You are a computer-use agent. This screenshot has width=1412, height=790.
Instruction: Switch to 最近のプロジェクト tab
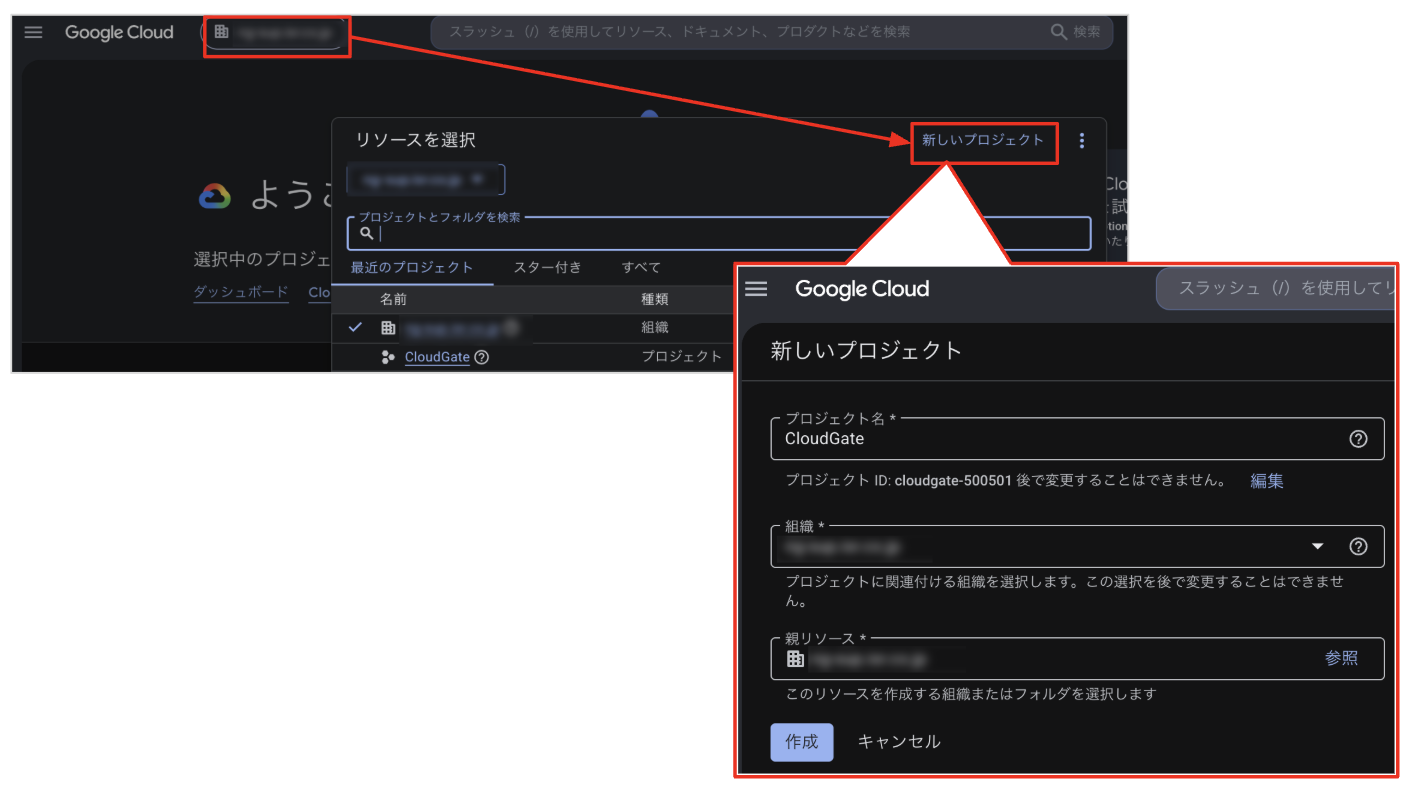(412, 268)
